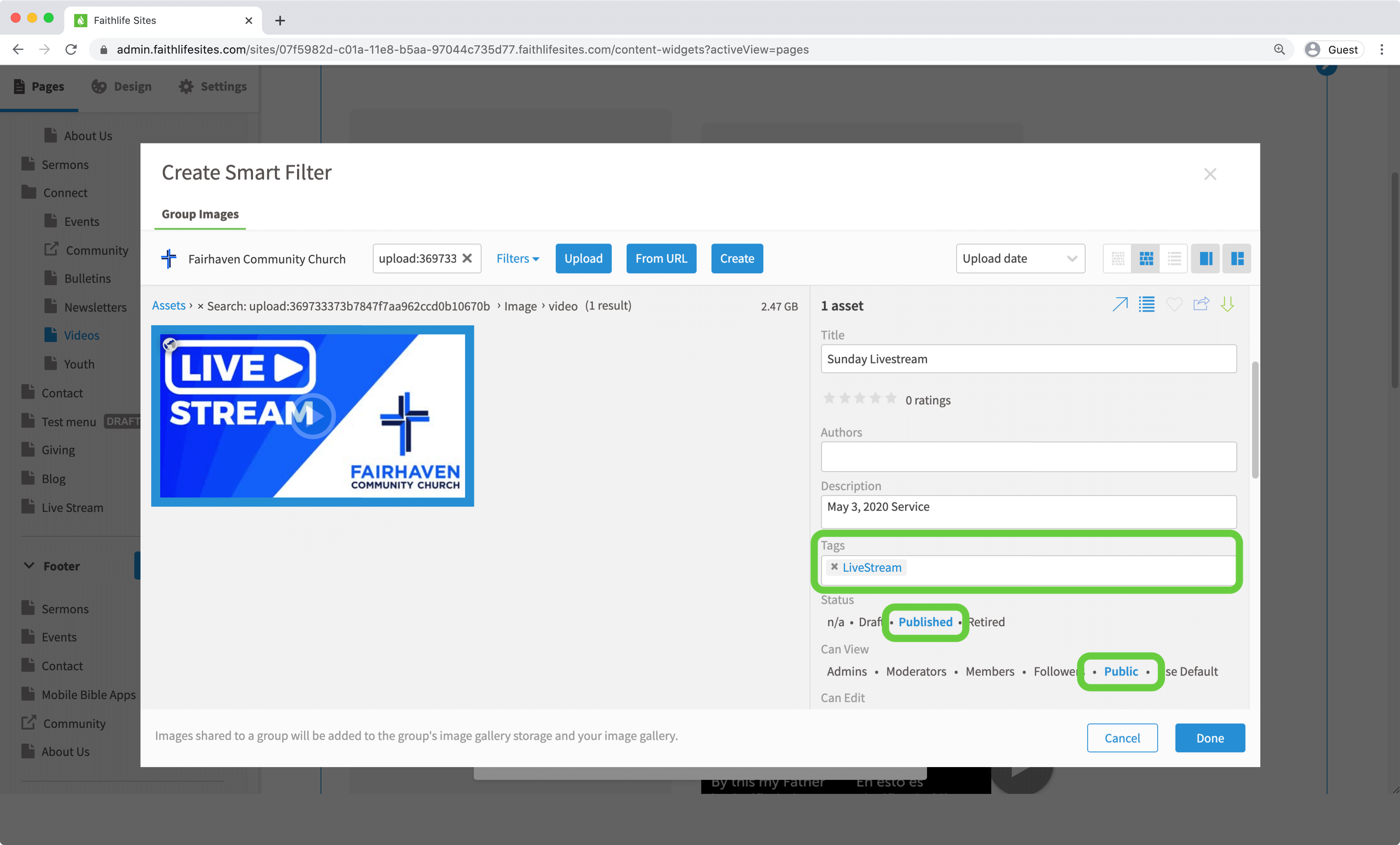Click the Done button
Viewport: 1400px width, 845px height.
coord(1210,737)
